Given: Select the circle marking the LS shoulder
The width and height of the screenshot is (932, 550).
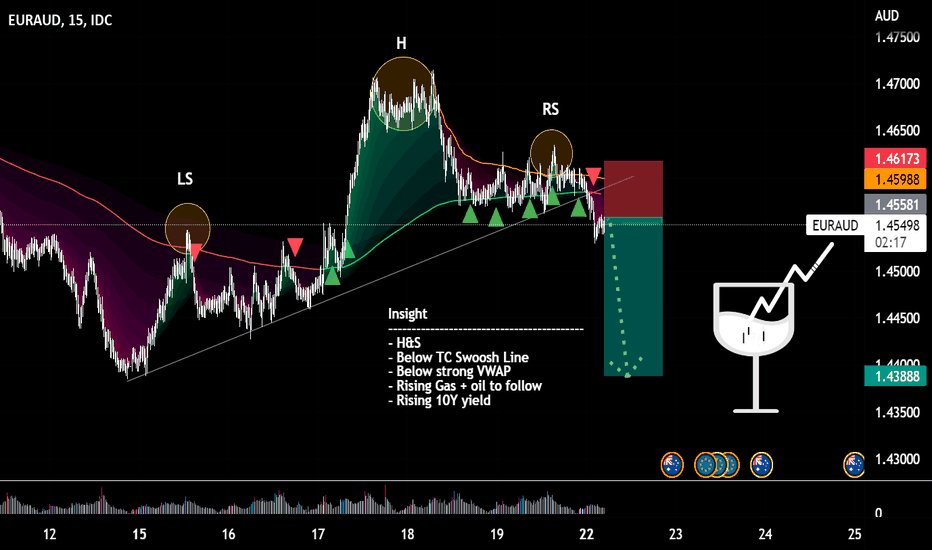Looking at the screenshot, I should (x=188, y=228).
